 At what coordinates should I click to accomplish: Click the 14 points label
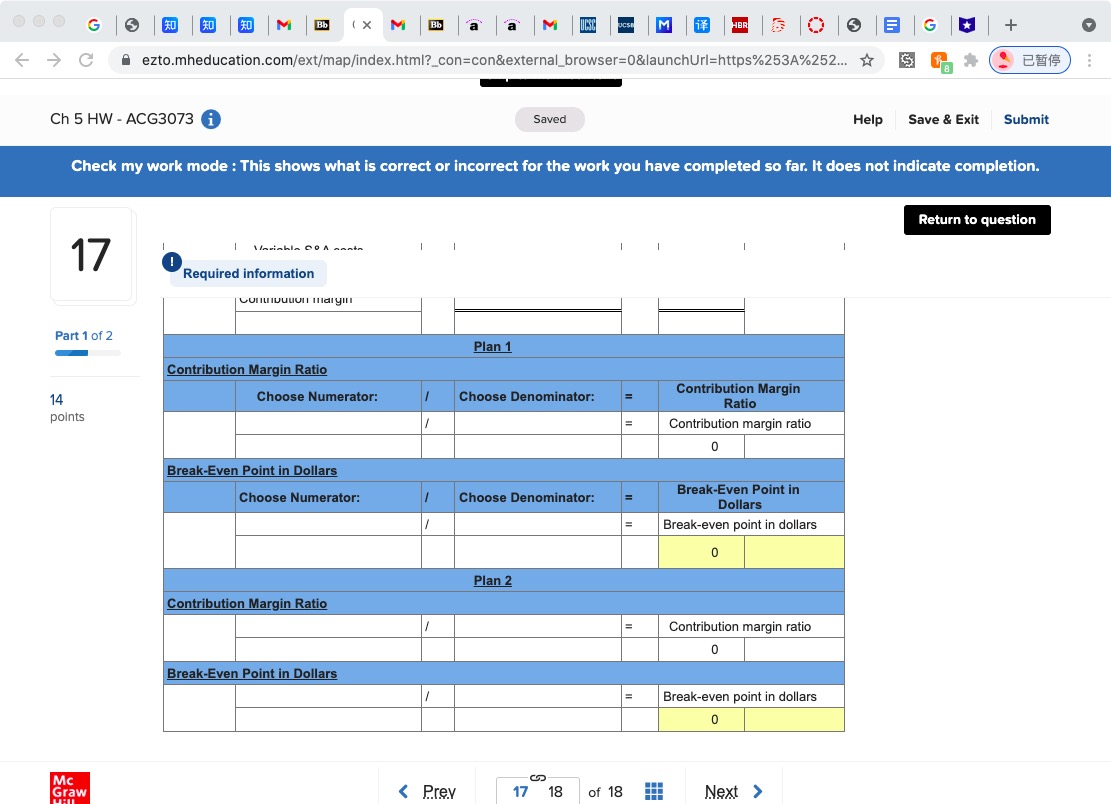coord(67,408)
